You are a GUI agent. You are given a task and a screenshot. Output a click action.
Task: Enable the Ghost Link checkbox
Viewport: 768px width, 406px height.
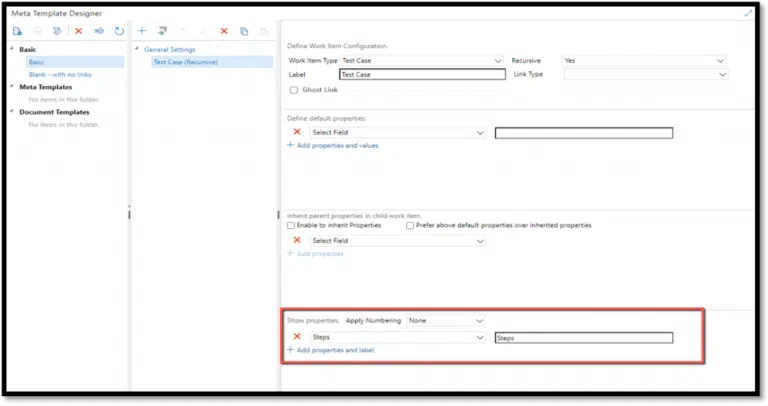[x=293, y=90]
